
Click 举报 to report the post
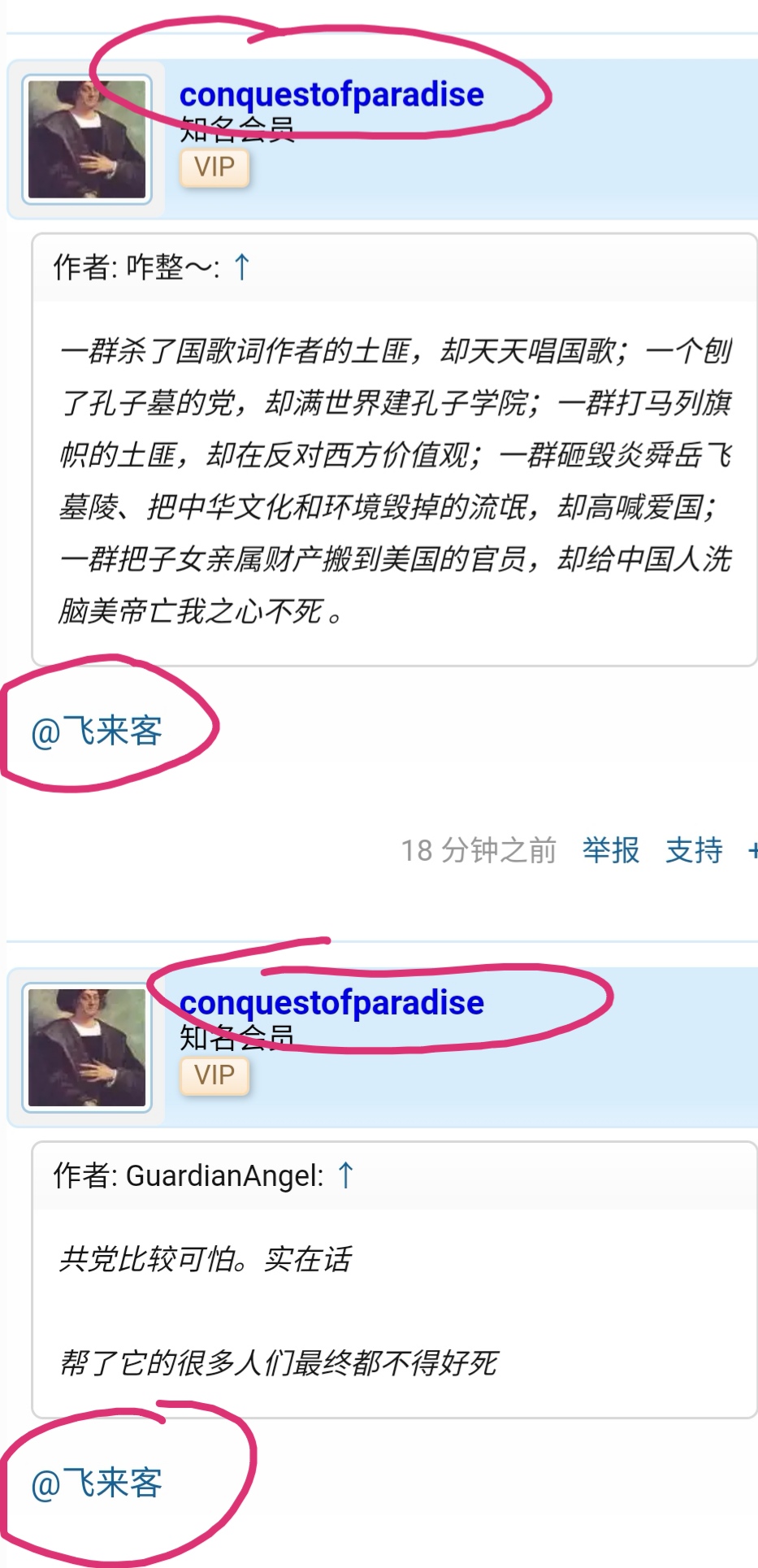point(611,850)
